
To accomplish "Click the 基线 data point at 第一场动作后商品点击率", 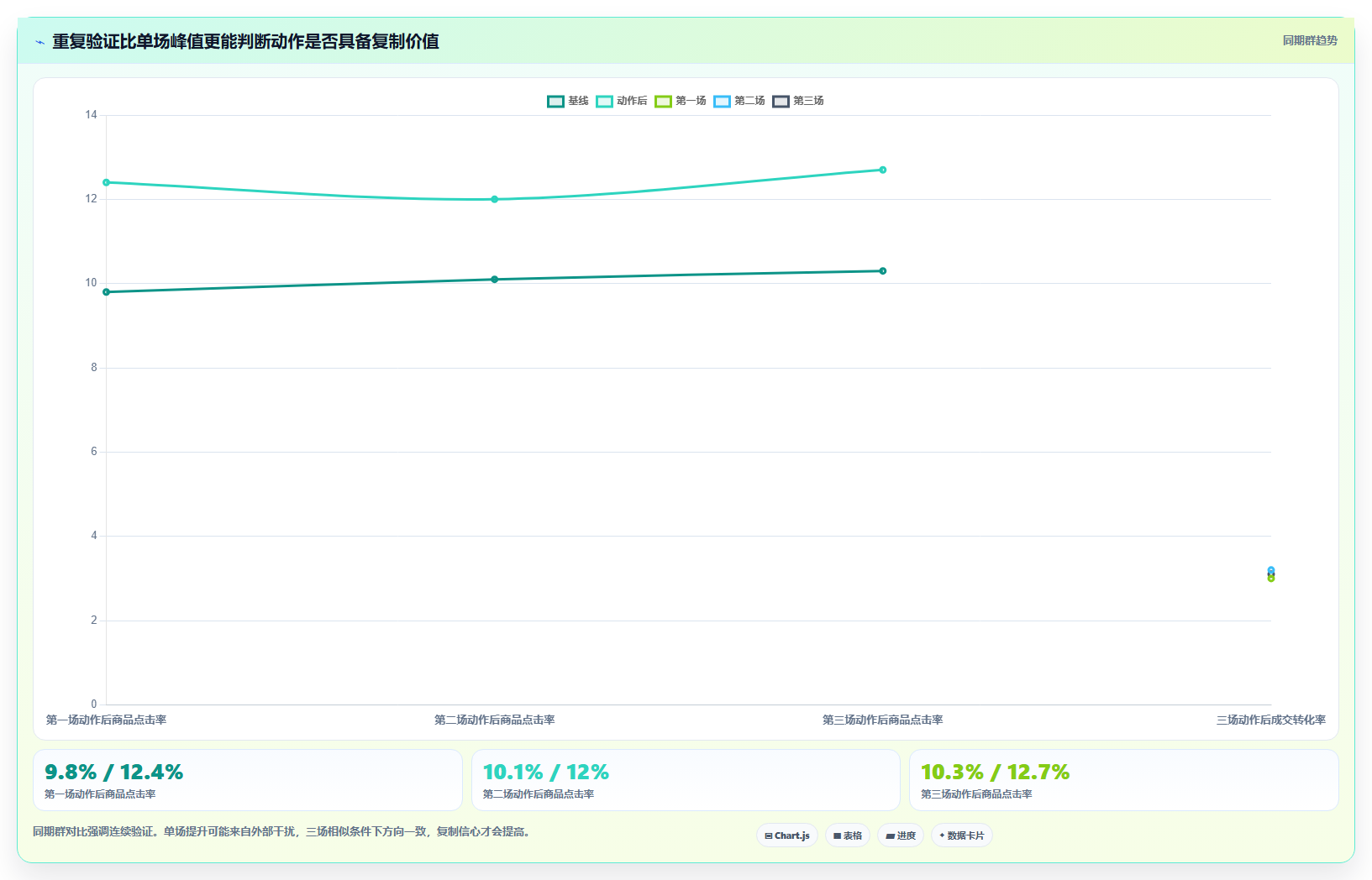I will (x=106, y=292).
